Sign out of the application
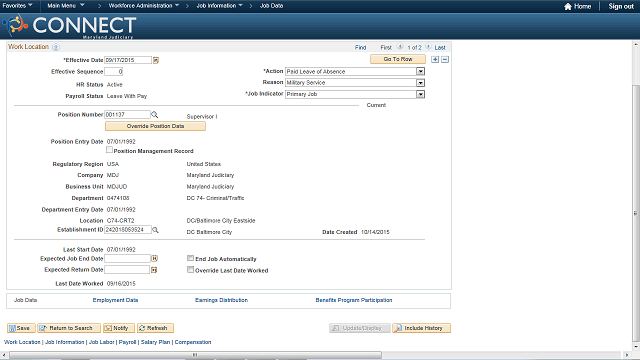 621,6
